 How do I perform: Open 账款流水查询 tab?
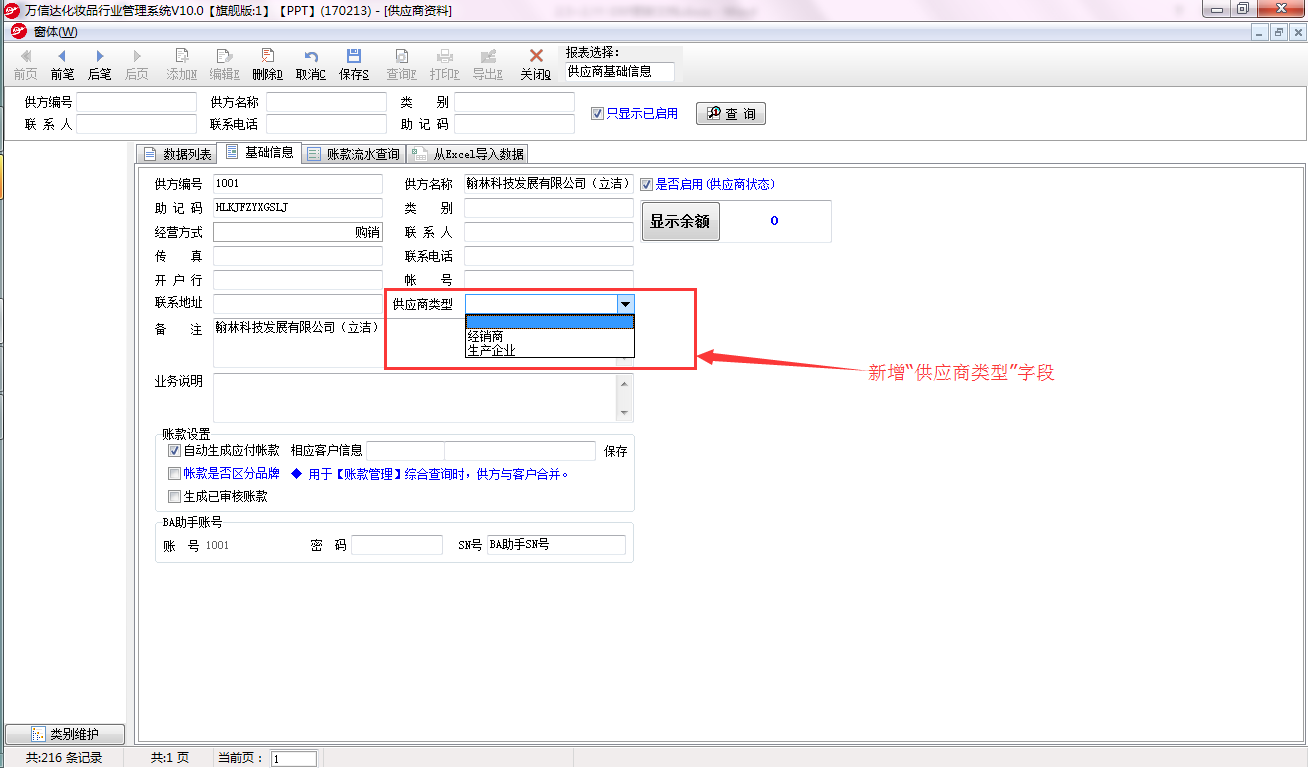[353, 154]
